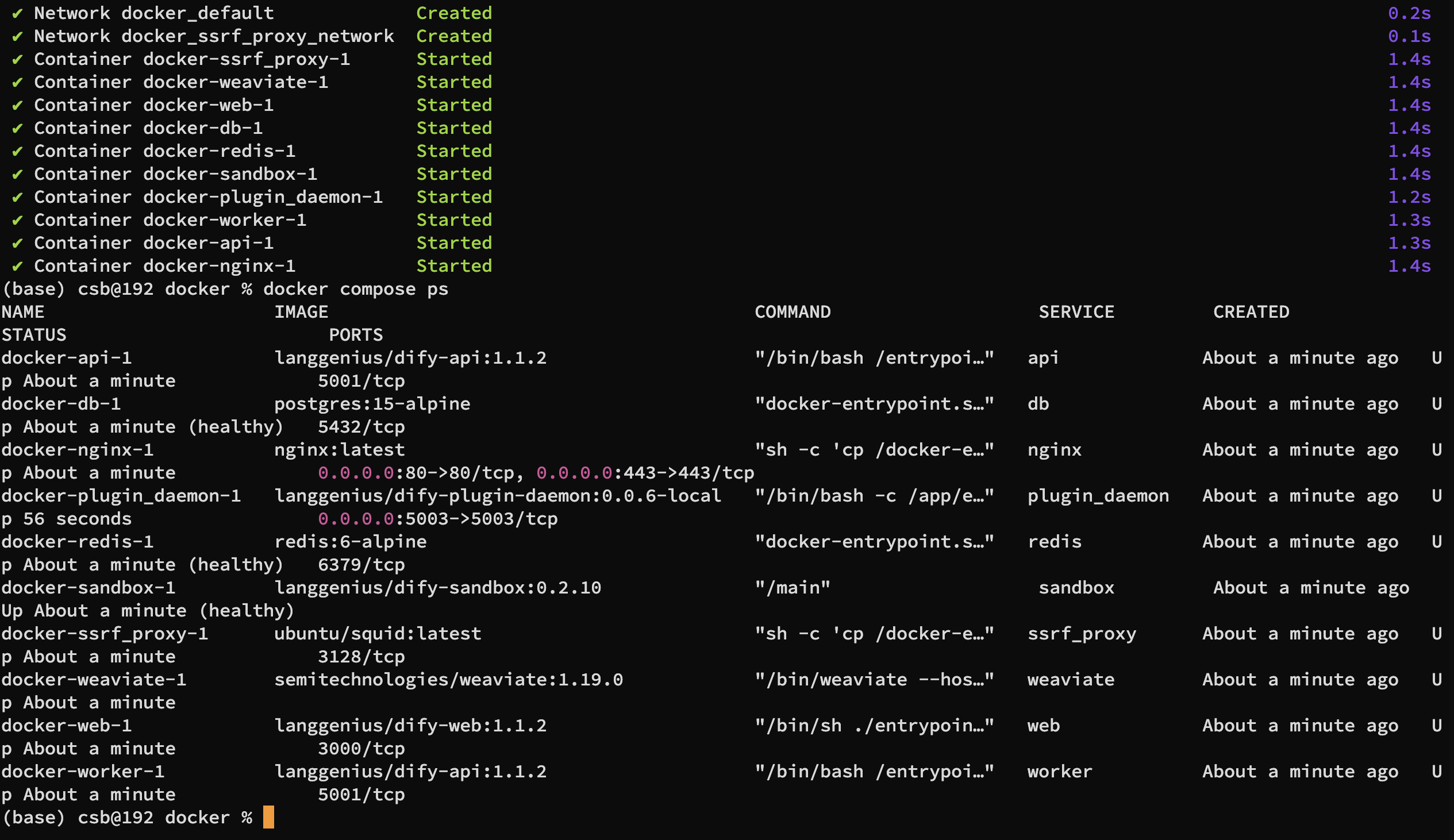This screenshot has width=1454, height=840.
Task: Click the COMMAND column header
Action: pyautogui.click(x=793, y=312)
